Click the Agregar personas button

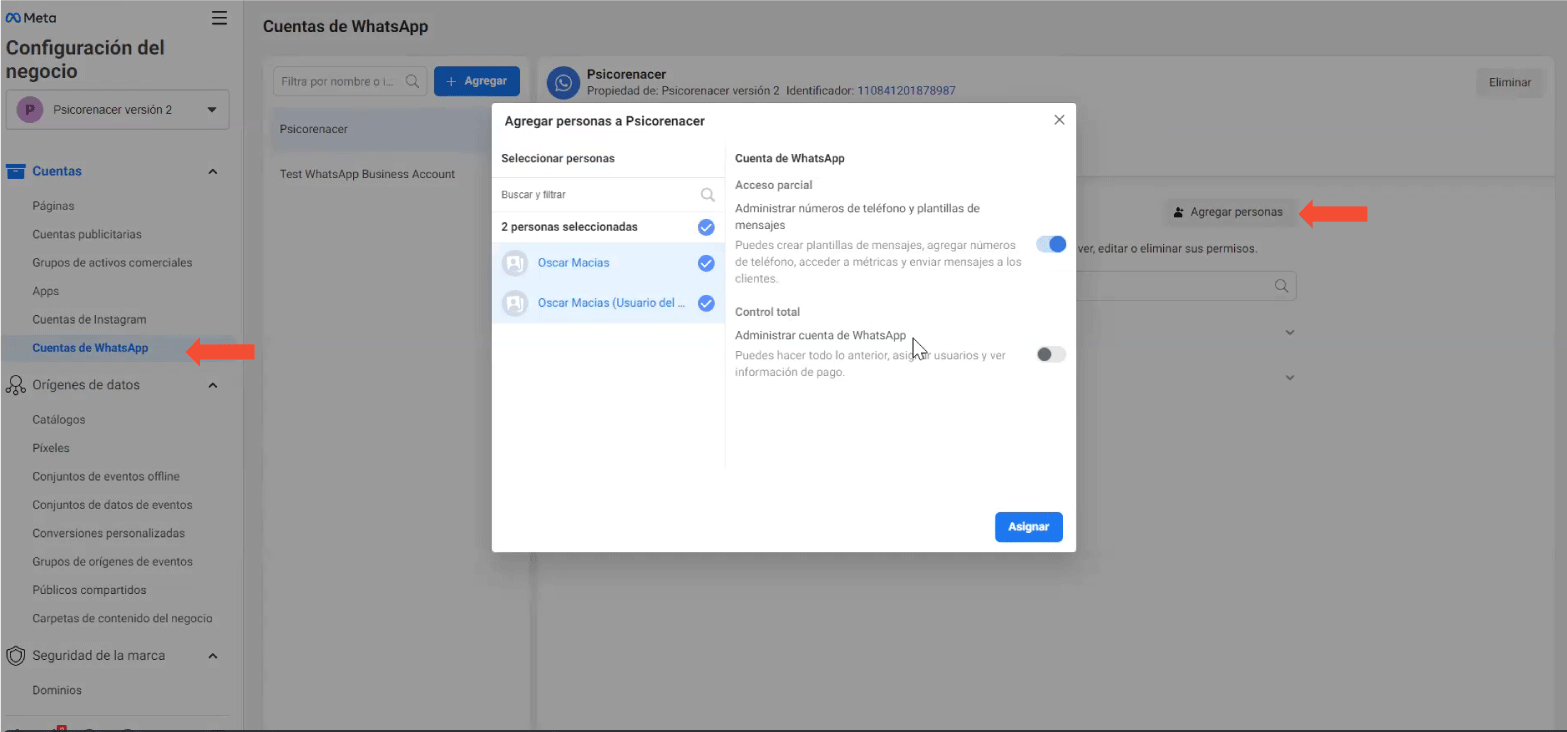[1229, 212]
